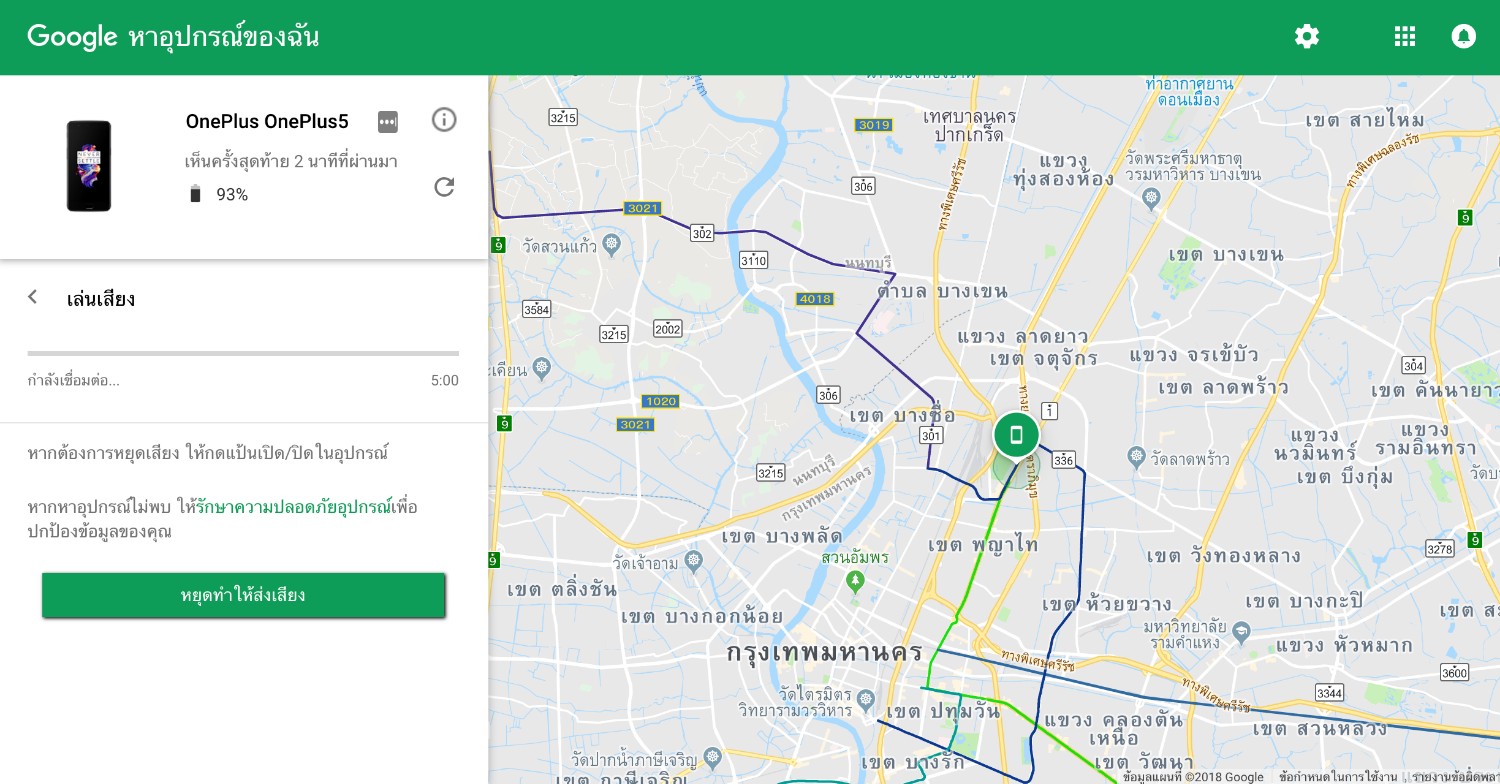Click the play-sound progress bar
Screen dimensions: 1500x784
coord(243,353)
